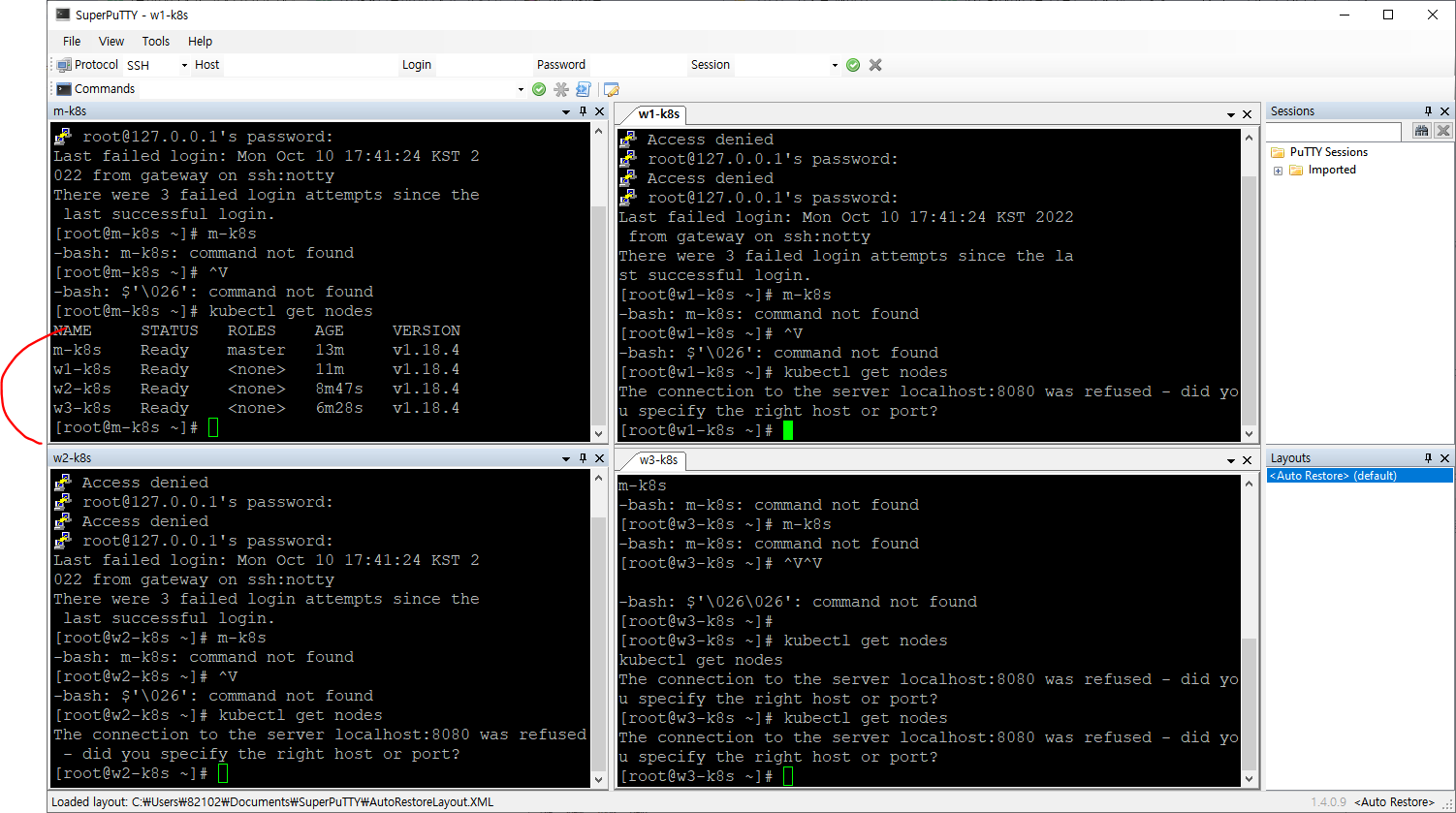Click <Auto Restore> status bar layout label
This screenshot has height=813, width=1456.
[1394, 801]
